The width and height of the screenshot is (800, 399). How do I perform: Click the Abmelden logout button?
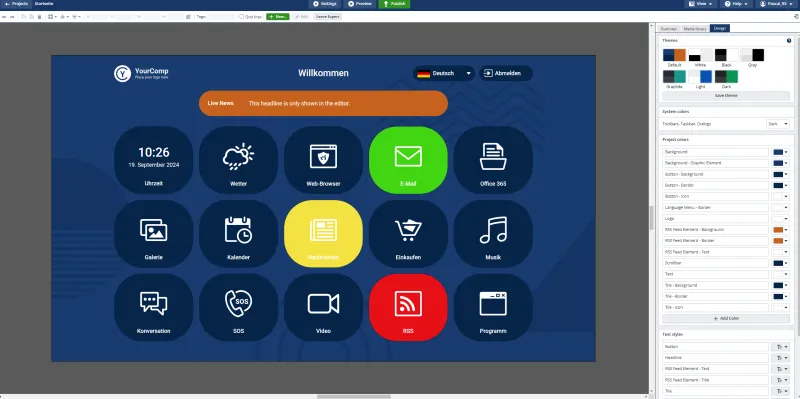tap(506, 73)
